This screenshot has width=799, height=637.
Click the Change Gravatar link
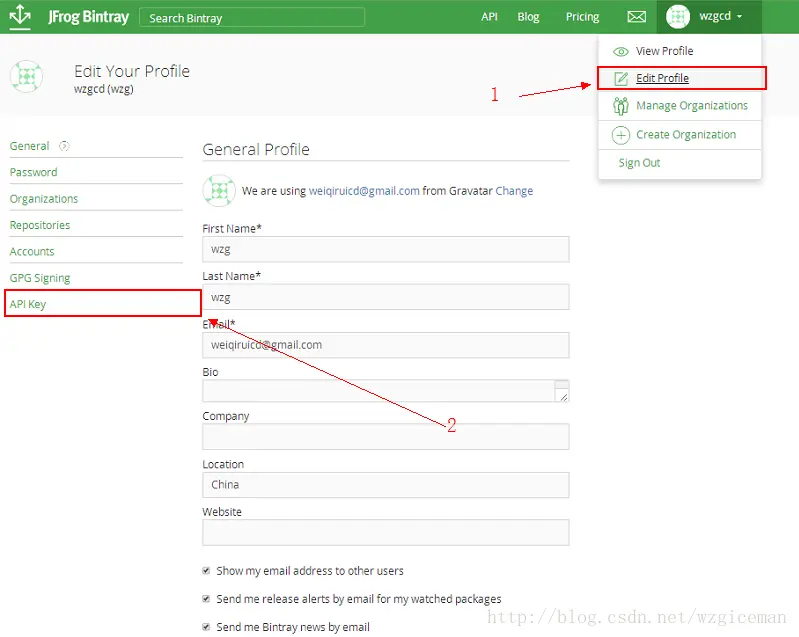(514, 191)
